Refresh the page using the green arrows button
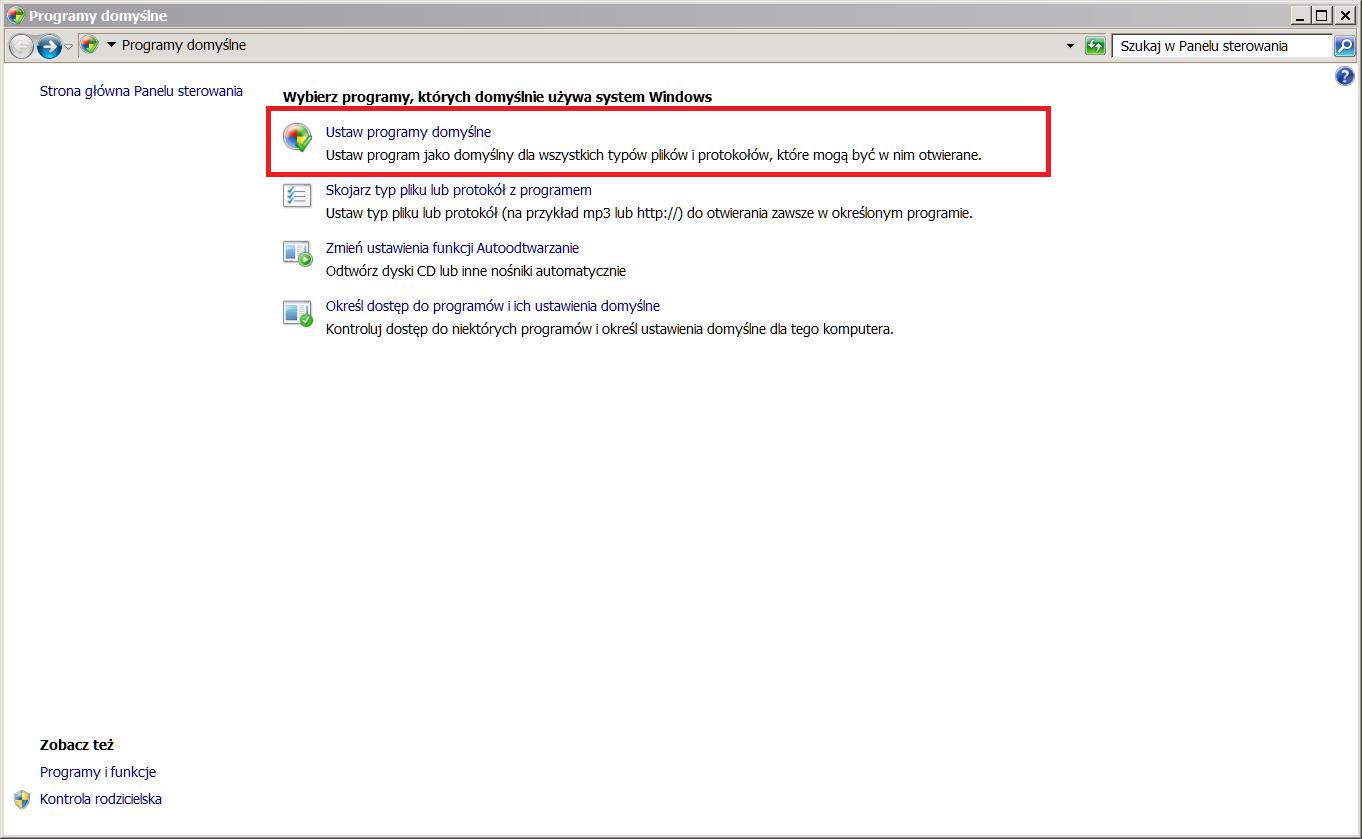 [x=1095, y=46]
